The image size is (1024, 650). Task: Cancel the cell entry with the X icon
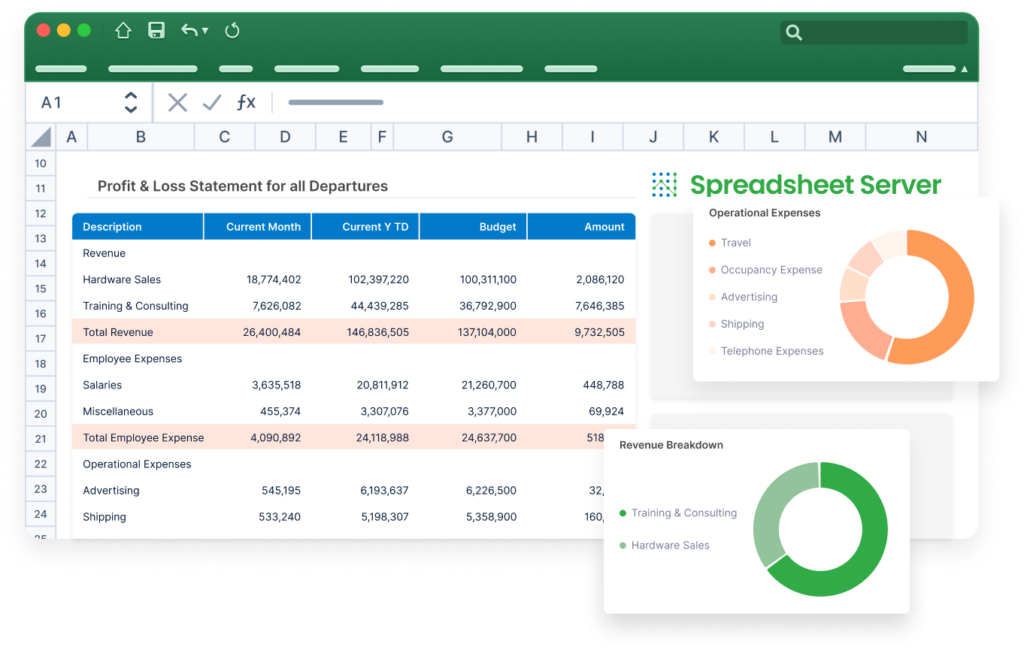click(177, 101)
